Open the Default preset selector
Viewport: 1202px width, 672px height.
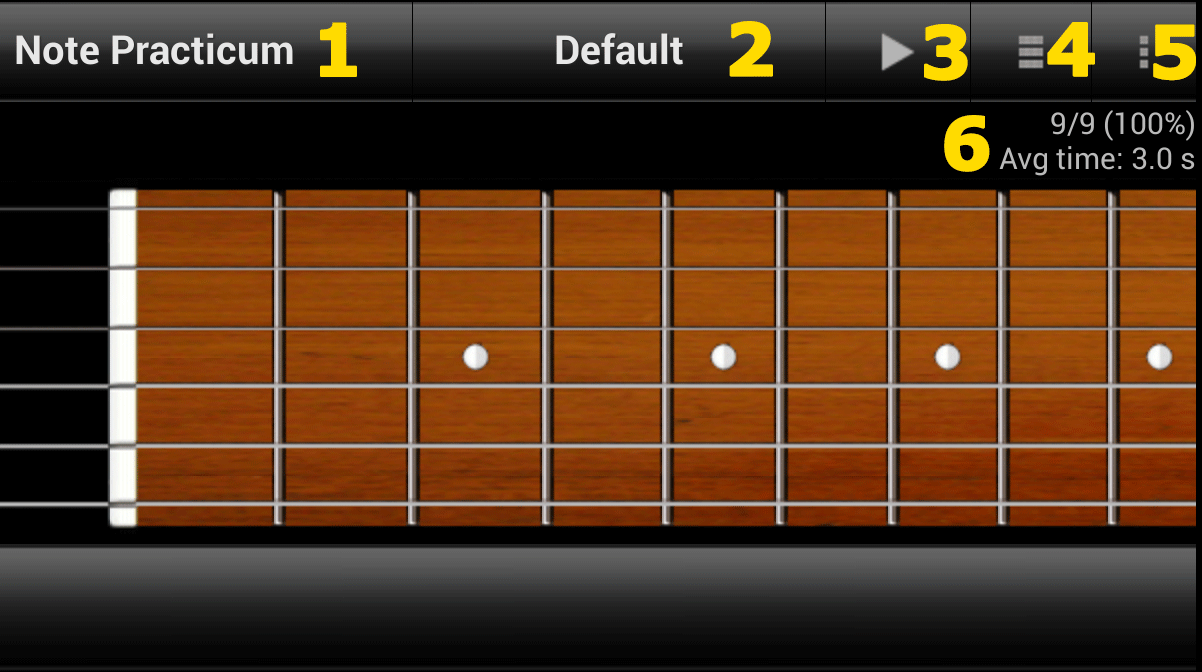[x=619, y=51]
